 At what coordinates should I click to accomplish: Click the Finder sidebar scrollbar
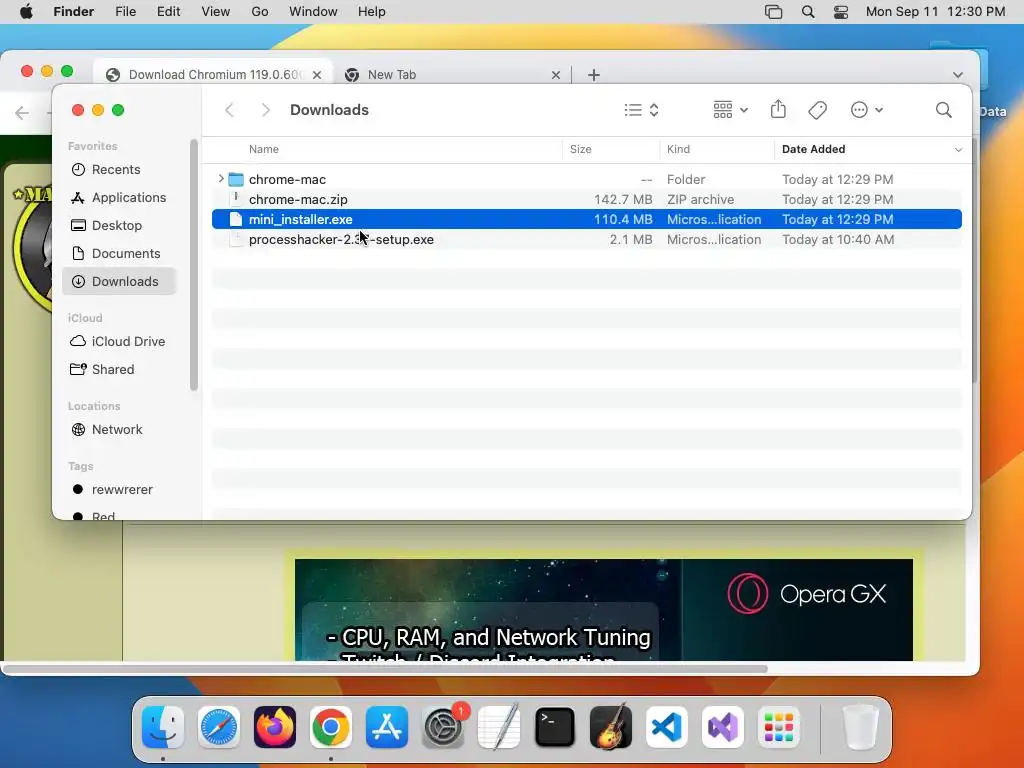pos(193,265)
